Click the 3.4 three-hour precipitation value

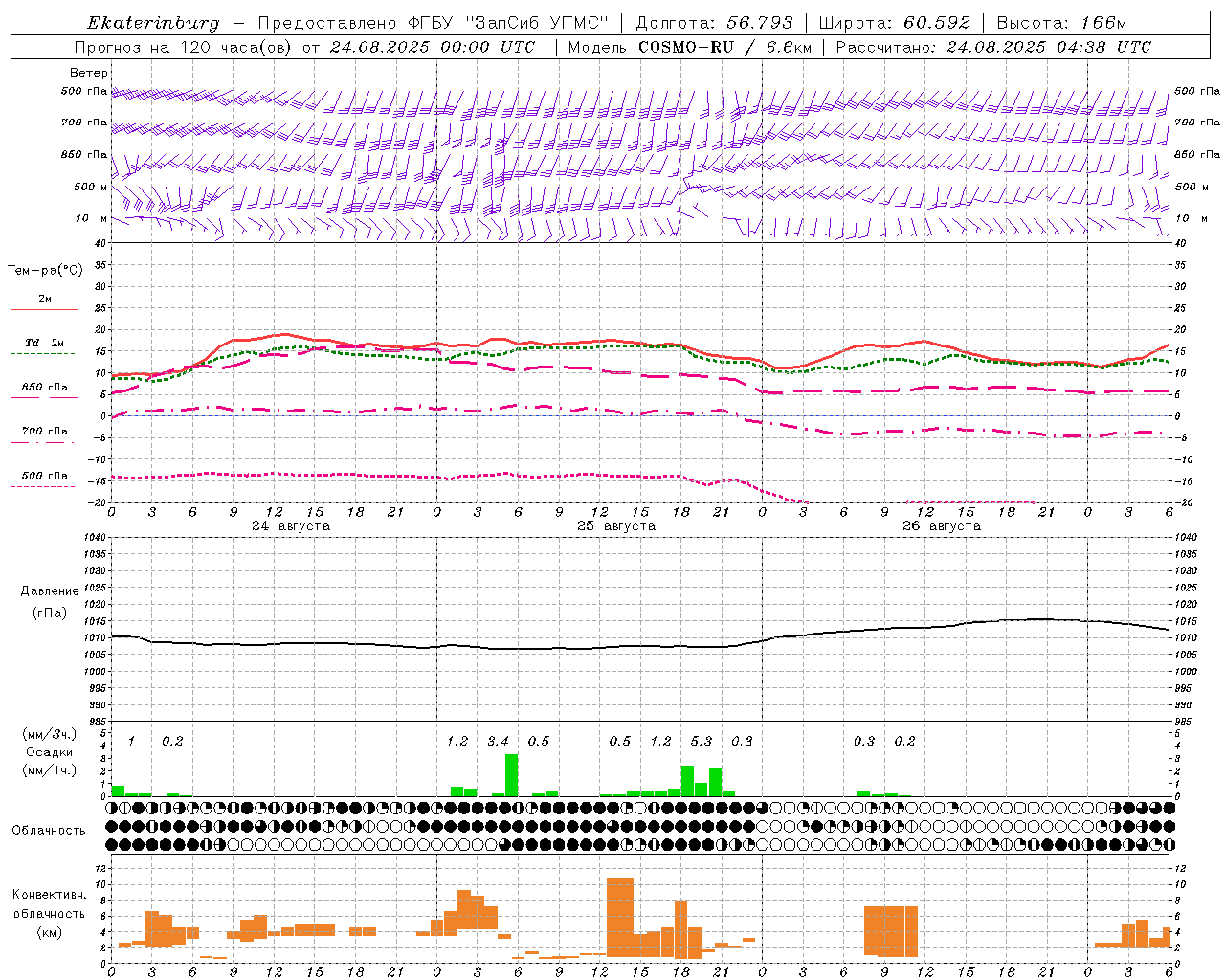click(x=498, y=741)
